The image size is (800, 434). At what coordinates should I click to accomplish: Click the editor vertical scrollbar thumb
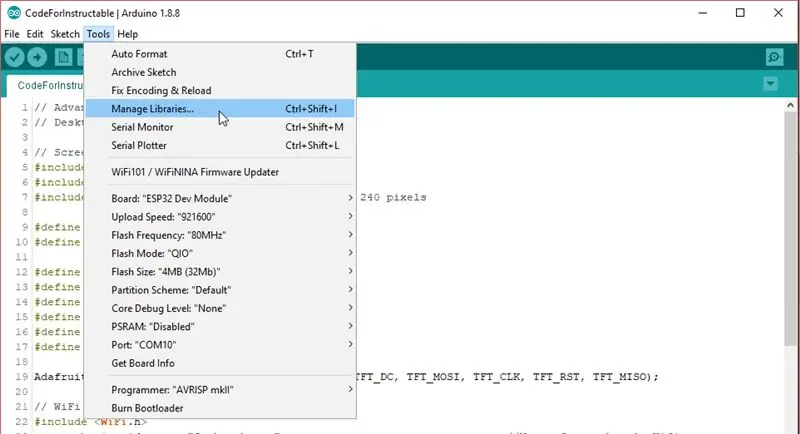click(790, 229)
